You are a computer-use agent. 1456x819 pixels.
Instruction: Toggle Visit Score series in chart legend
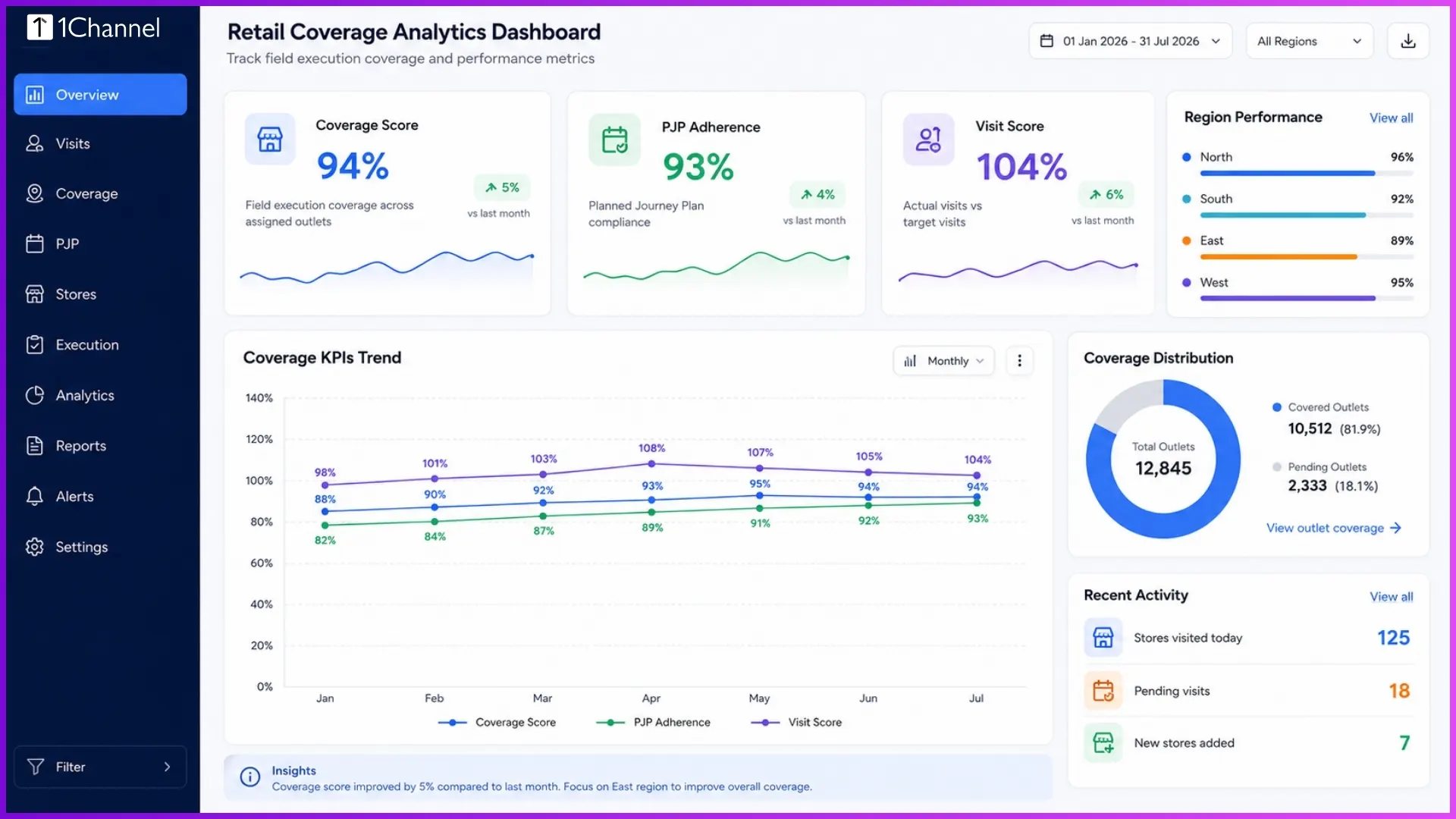[795, 723]
